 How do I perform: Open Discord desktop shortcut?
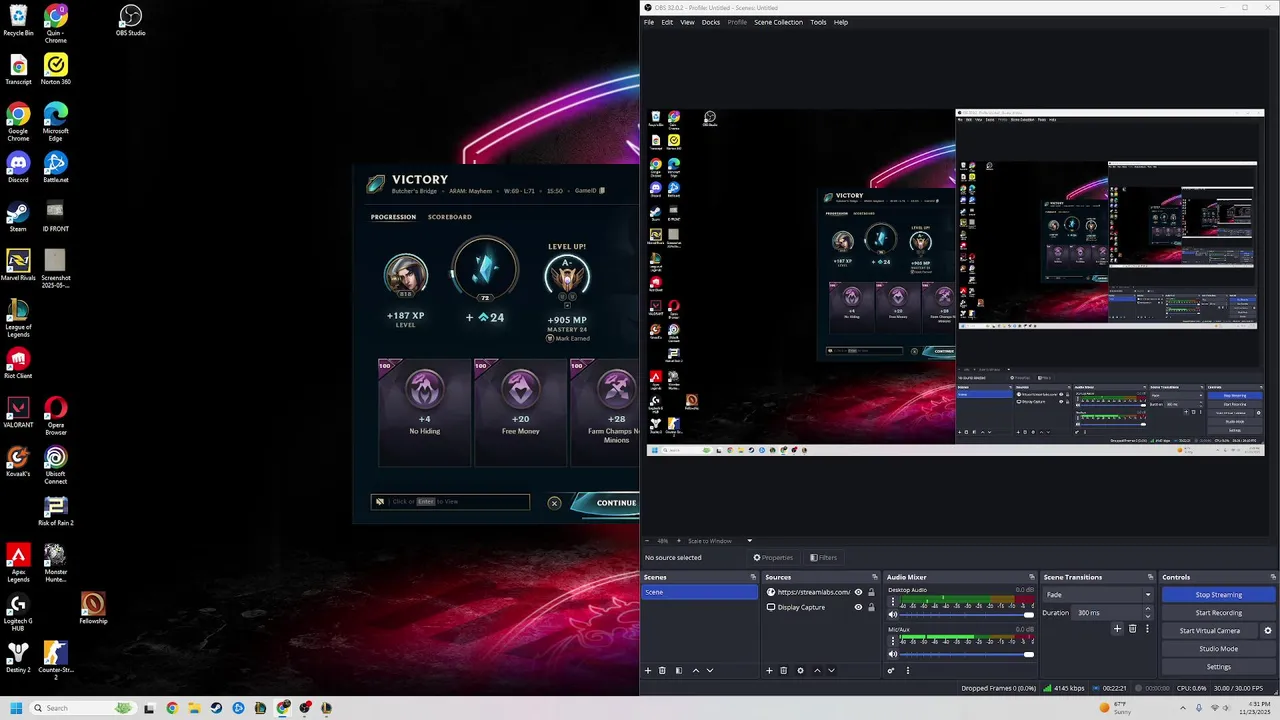[x=18, y=167]
